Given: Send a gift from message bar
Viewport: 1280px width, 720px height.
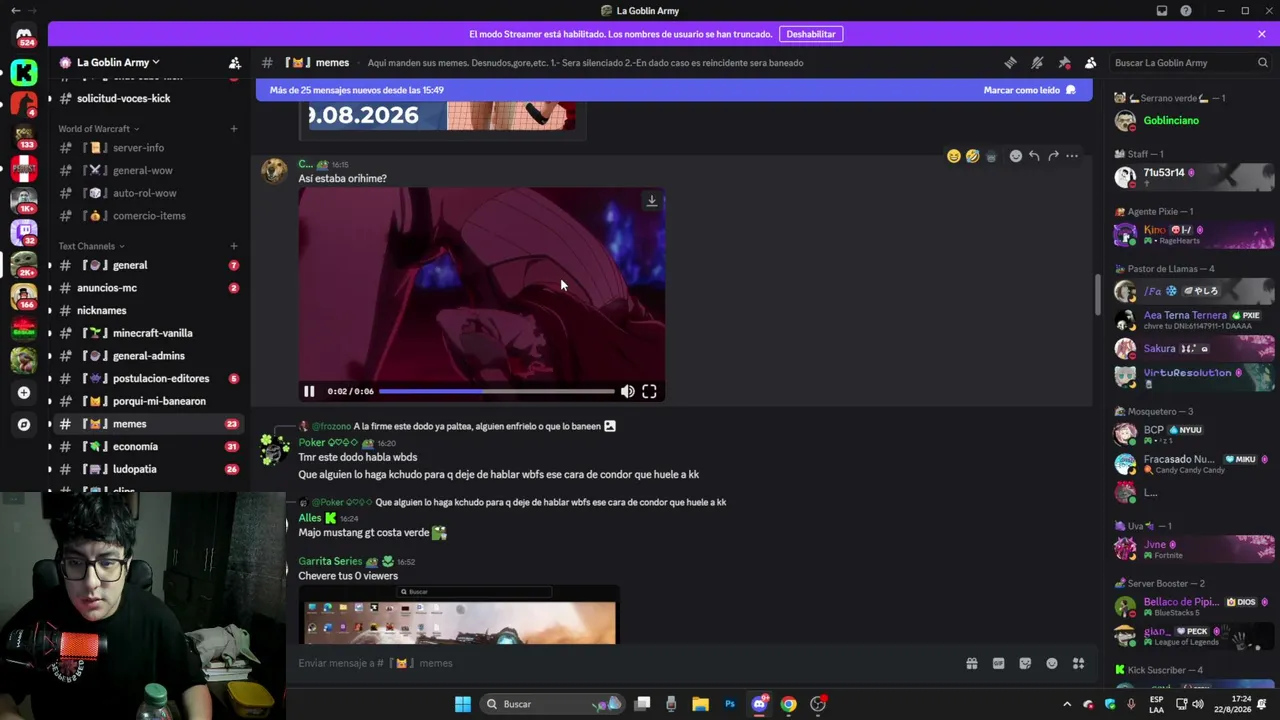Looking at the screenshot, I should (971, 663).
